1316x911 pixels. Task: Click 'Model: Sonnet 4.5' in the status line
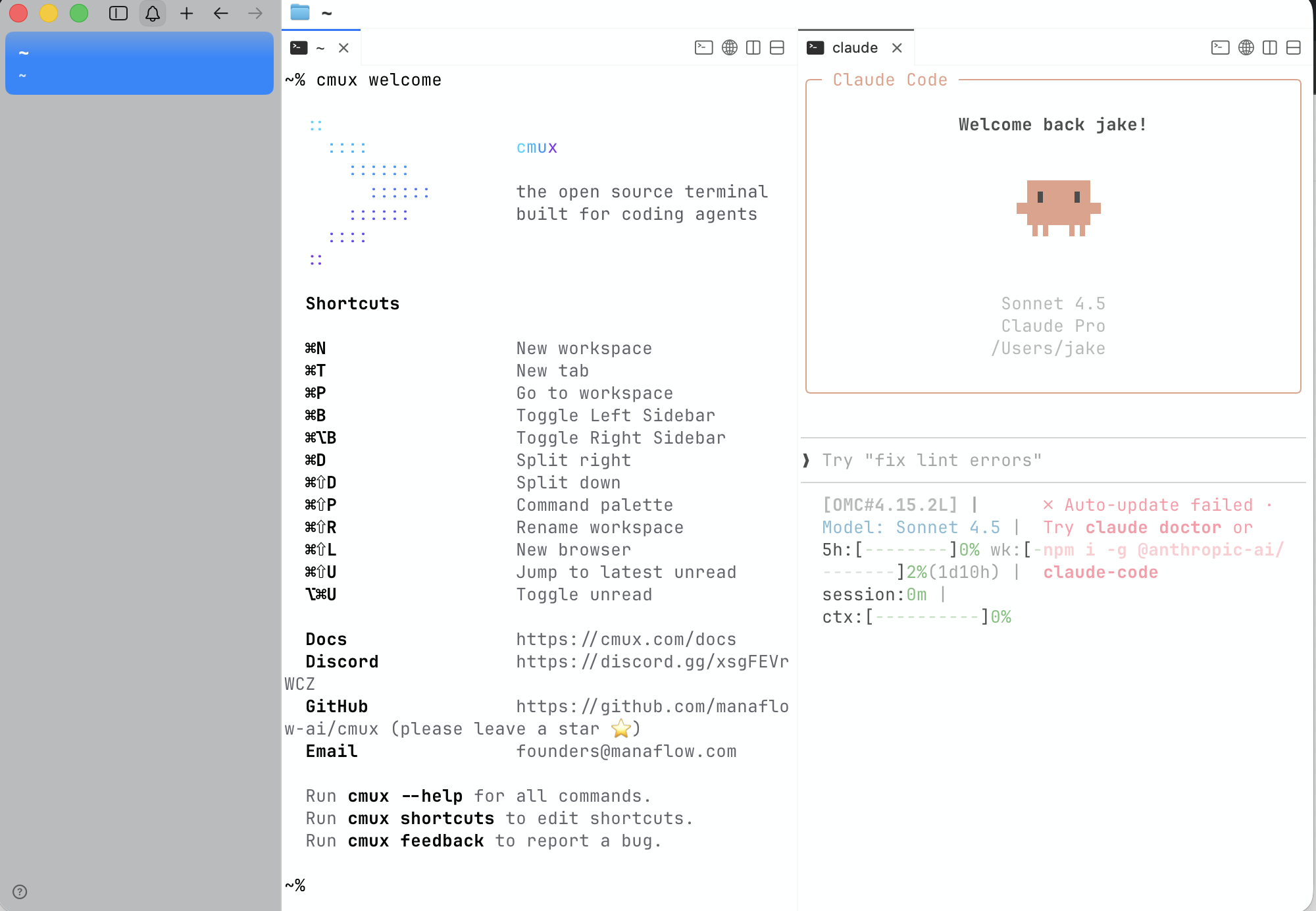911,527
